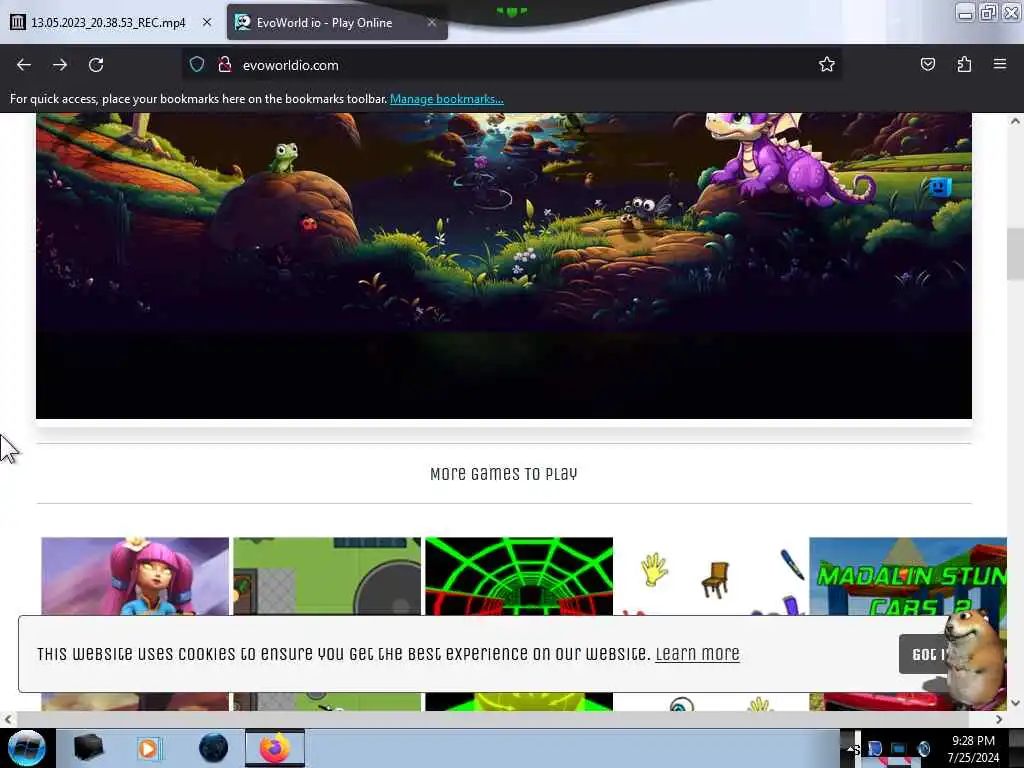This screenshot has width=1024, height=768.
Task: Click the blue smiley block in banner
Action: [940, 187]
